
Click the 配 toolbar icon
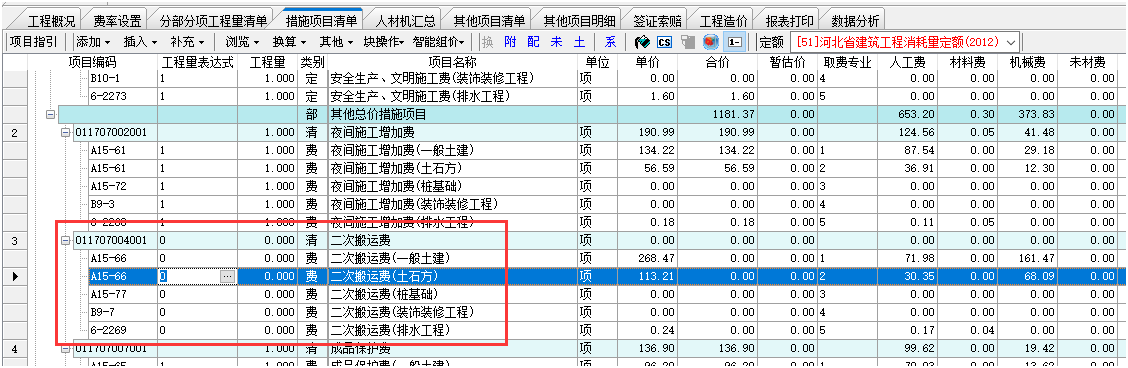tap(533, 42)
